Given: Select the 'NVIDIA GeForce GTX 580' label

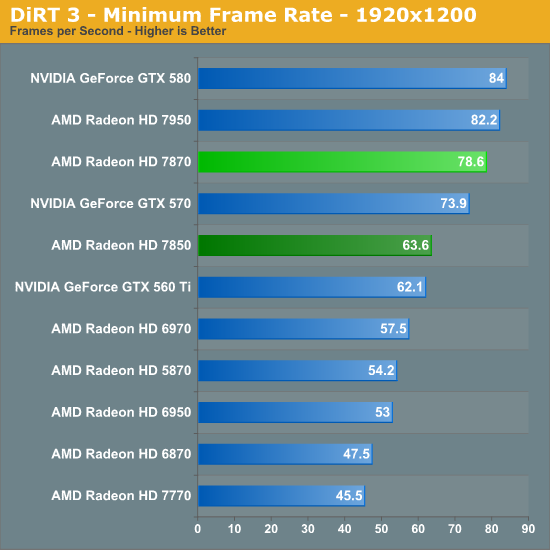Looking at the screenshot, I should (x=110, y=78).
